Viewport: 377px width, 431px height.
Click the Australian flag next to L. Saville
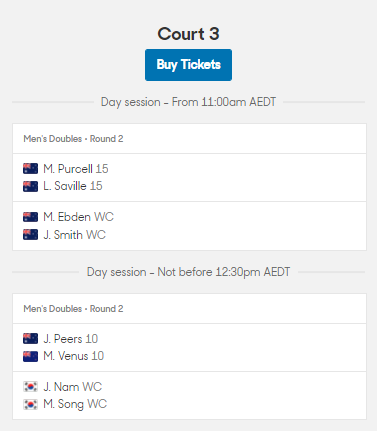(x=30, y=186)
